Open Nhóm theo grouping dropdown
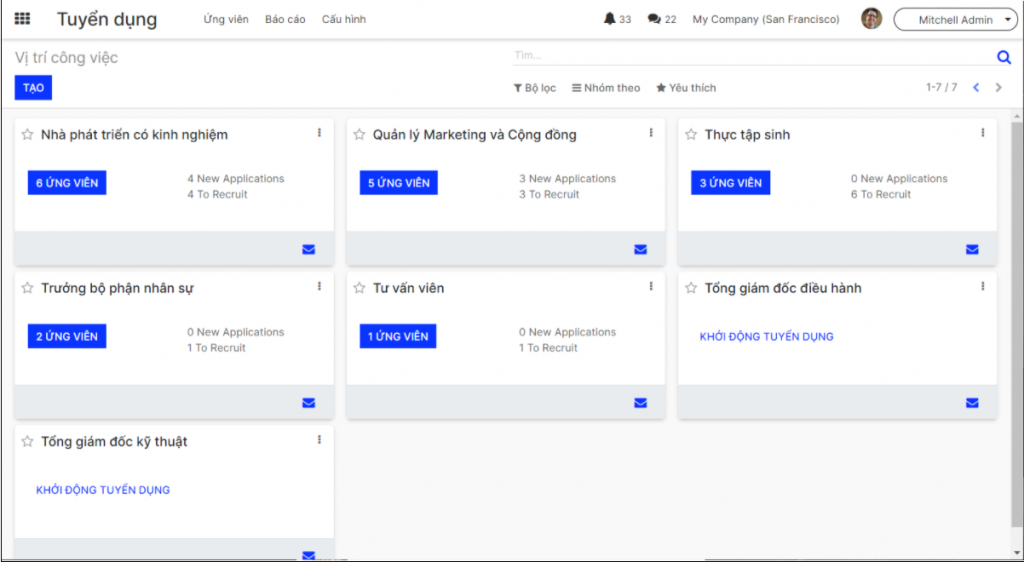This screenshot has width=1024, height=562. tap(606, 87)
